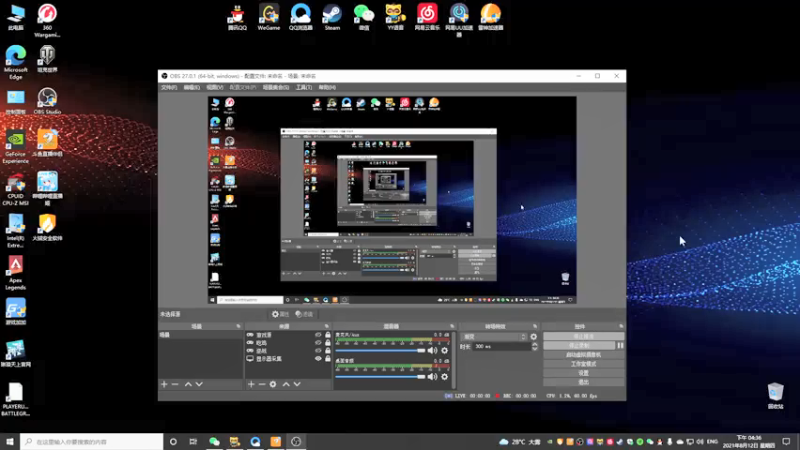The height and width of the screenshot is (450, 800).
Task: Select the OBS Studio desktop shortcut
Action: tap(47, 101)
